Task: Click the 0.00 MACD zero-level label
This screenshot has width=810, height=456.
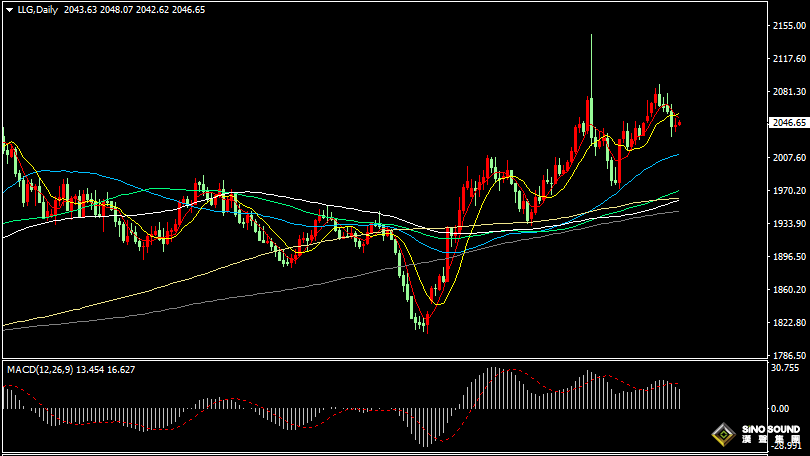Action: point(782,408)
